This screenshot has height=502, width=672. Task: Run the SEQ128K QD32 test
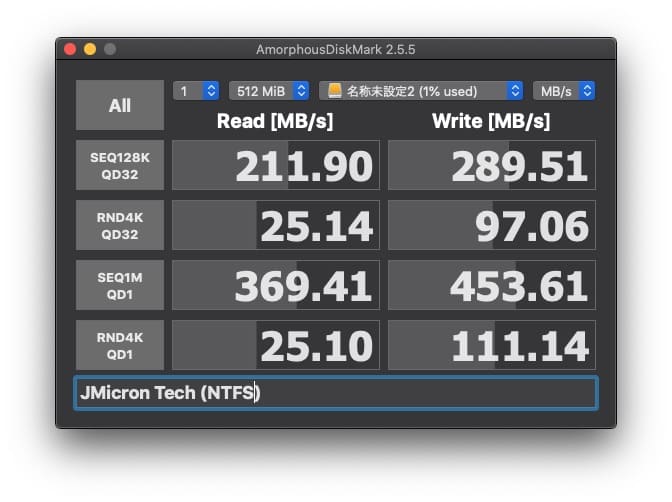(119, 165)
